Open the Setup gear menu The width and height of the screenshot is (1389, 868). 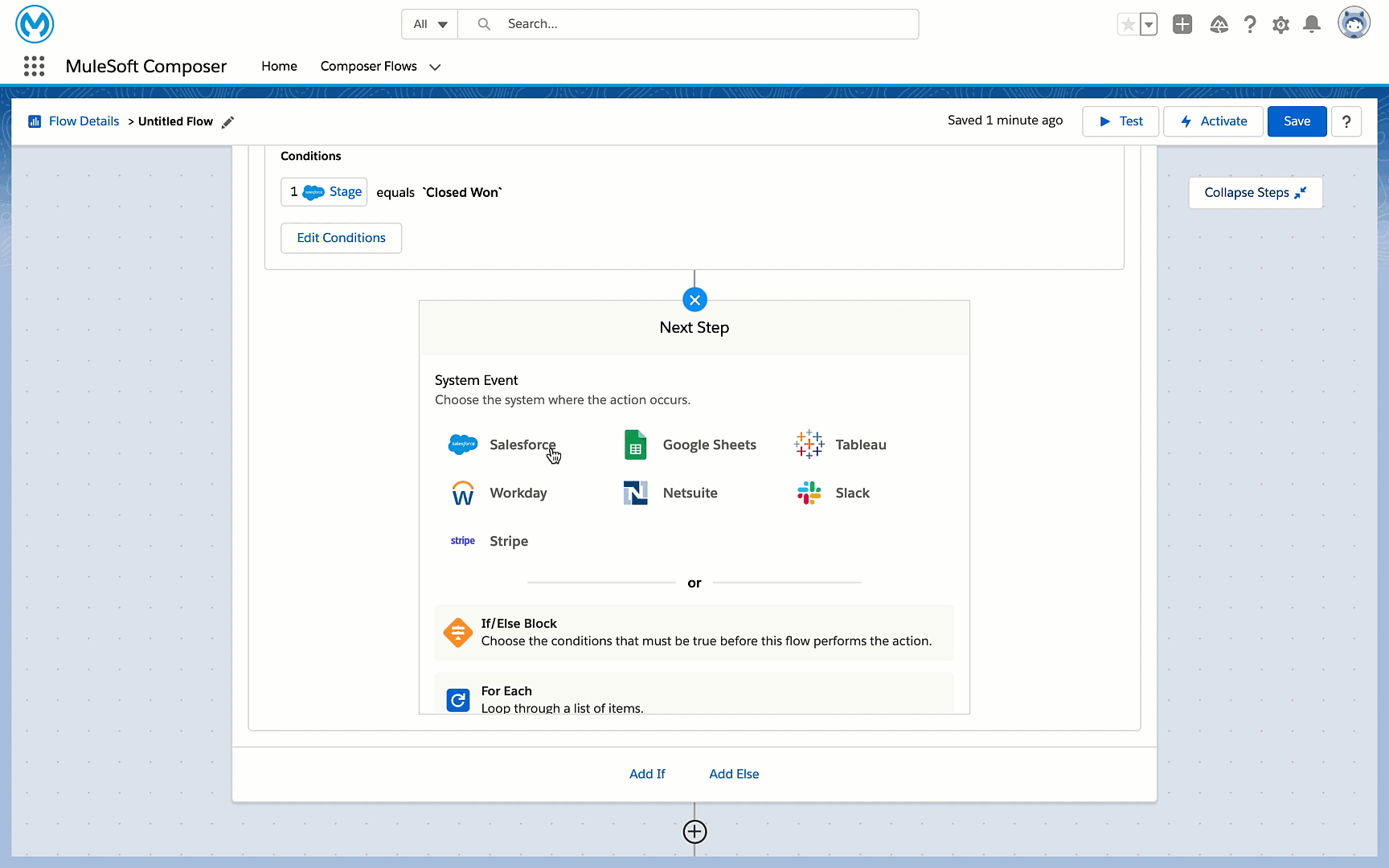point(1281,25)
